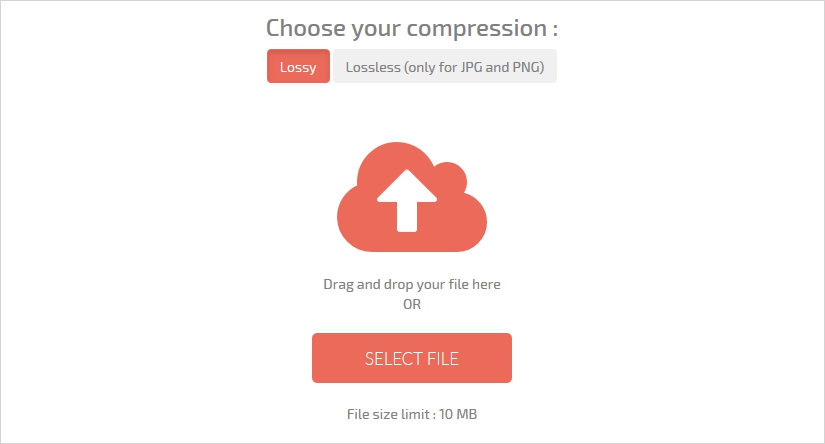This screenshot has width=825, height=444.
Task: Click the "Choose your compression :" heading
Action: [x=412, y=28]
